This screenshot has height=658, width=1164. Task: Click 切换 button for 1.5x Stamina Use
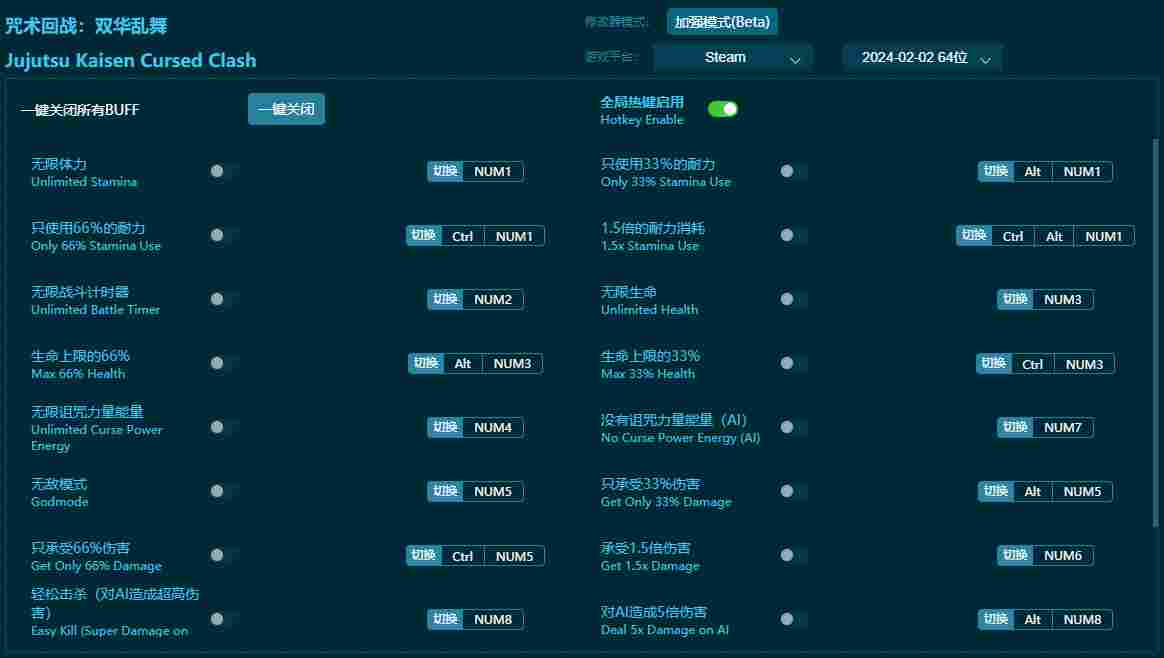pos(974,235)
